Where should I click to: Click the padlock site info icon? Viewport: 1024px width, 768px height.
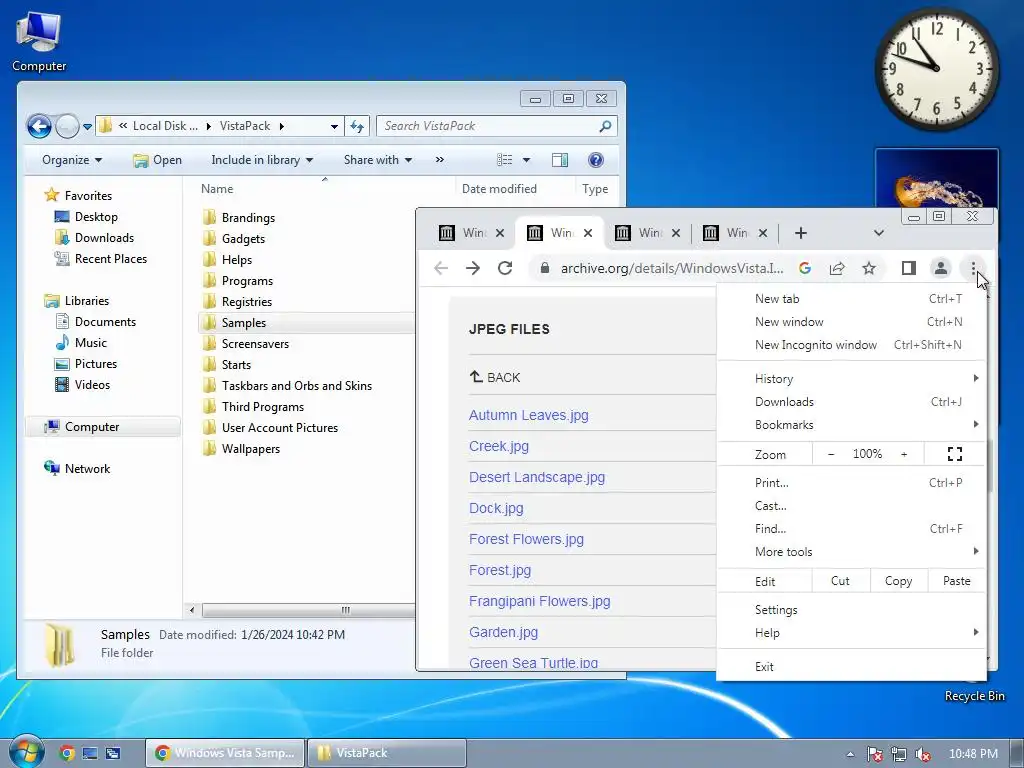tap(545, 268)
